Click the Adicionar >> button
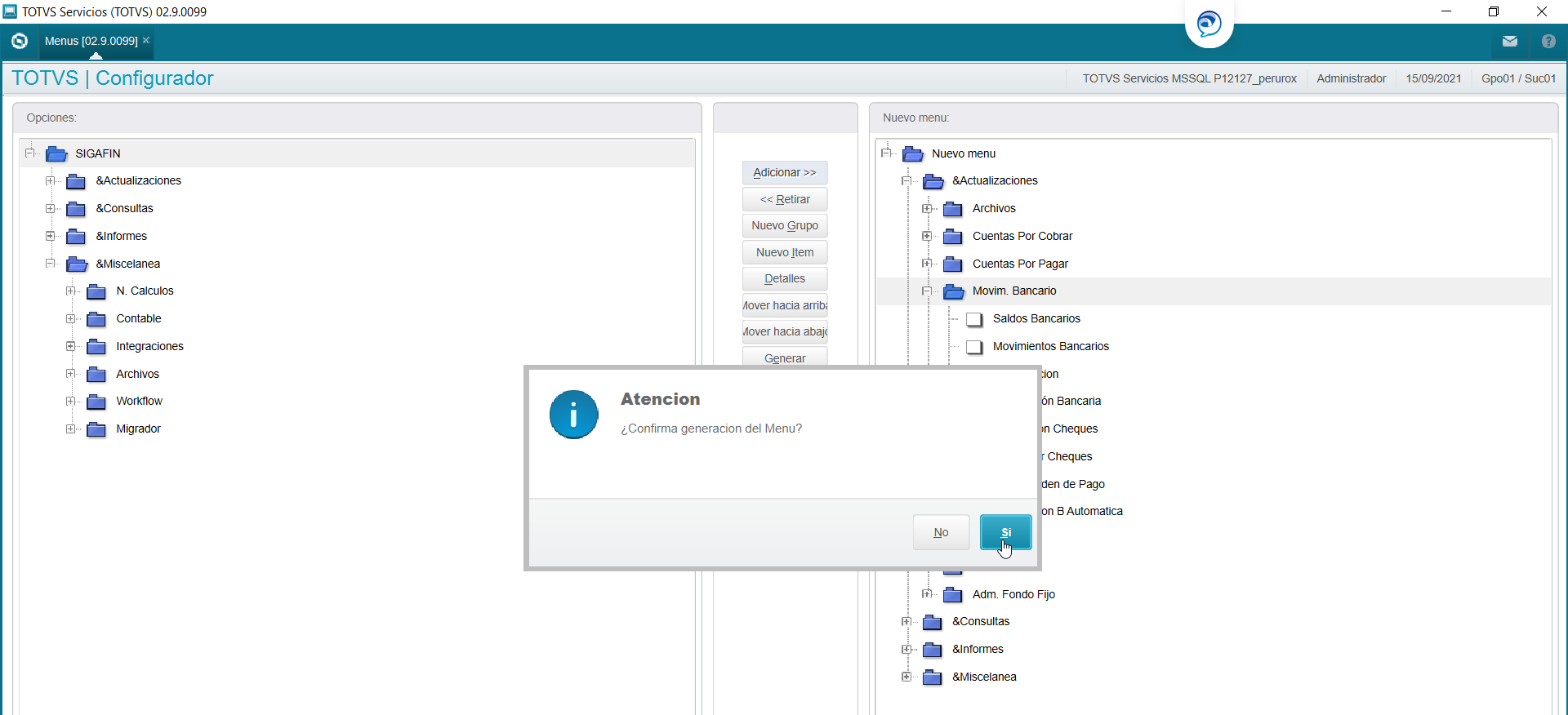 click(x=785, y=172)
